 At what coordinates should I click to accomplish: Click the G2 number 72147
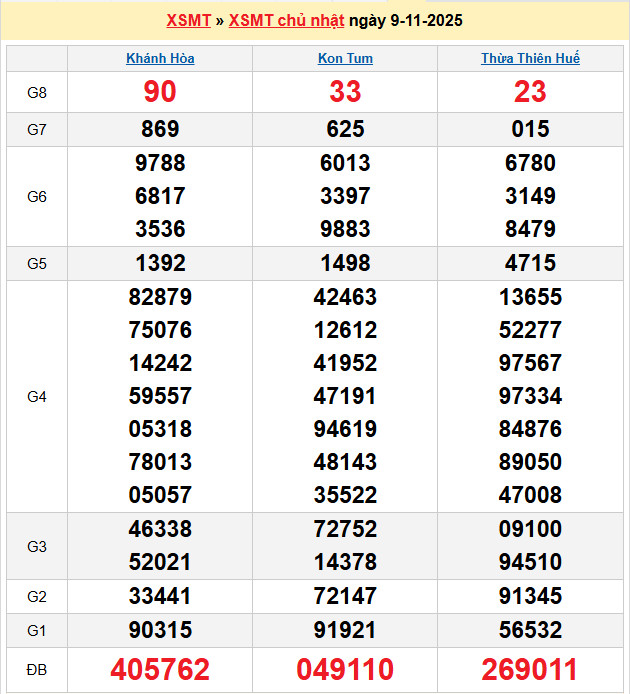(345, 597)
